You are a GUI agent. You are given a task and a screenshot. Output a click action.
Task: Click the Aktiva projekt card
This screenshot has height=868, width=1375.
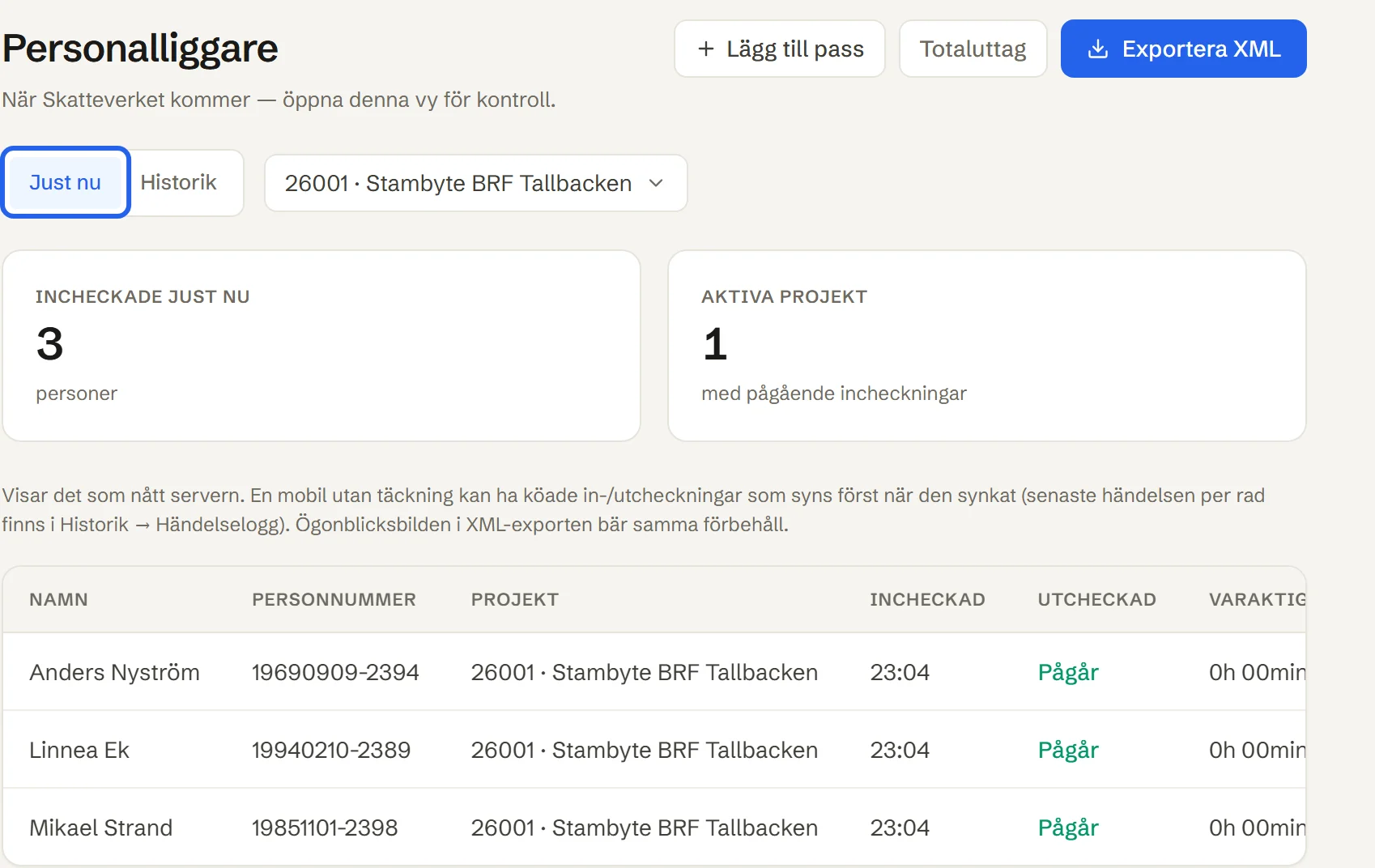tap(987, 346)
